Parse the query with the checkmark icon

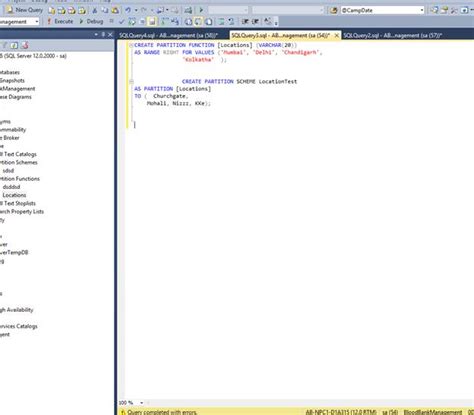point(121,22)
